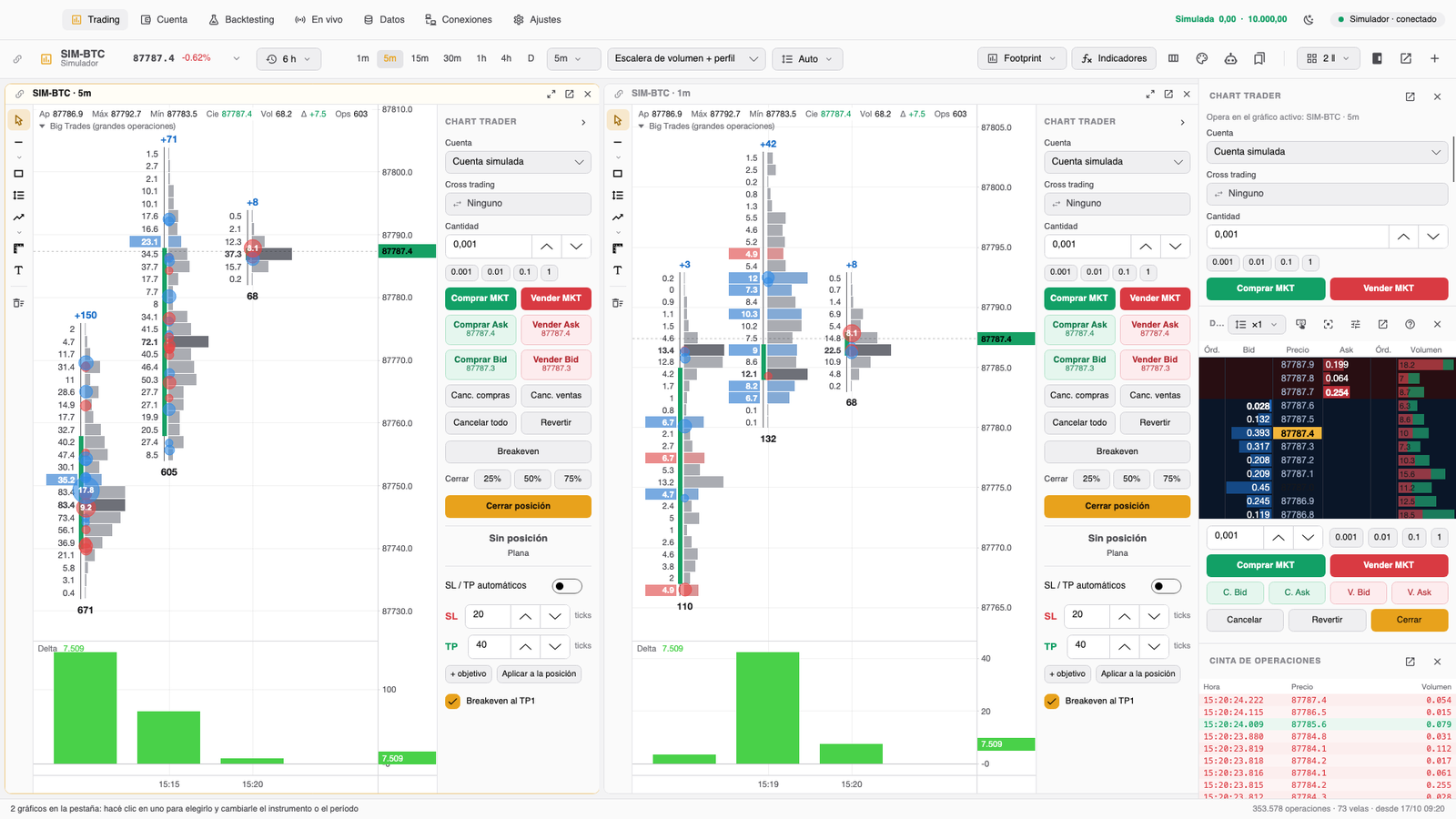Viewport: 1456px width, 819px height.
Task: Click the columns layout icon beside Indicadores
Action: click(1173, 58)
